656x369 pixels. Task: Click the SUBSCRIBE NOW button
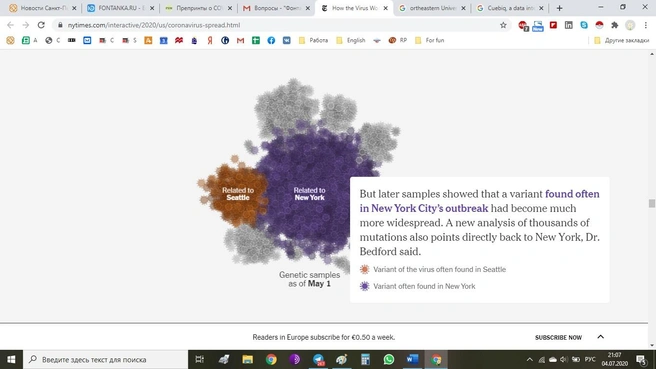(x=558, y=337)
